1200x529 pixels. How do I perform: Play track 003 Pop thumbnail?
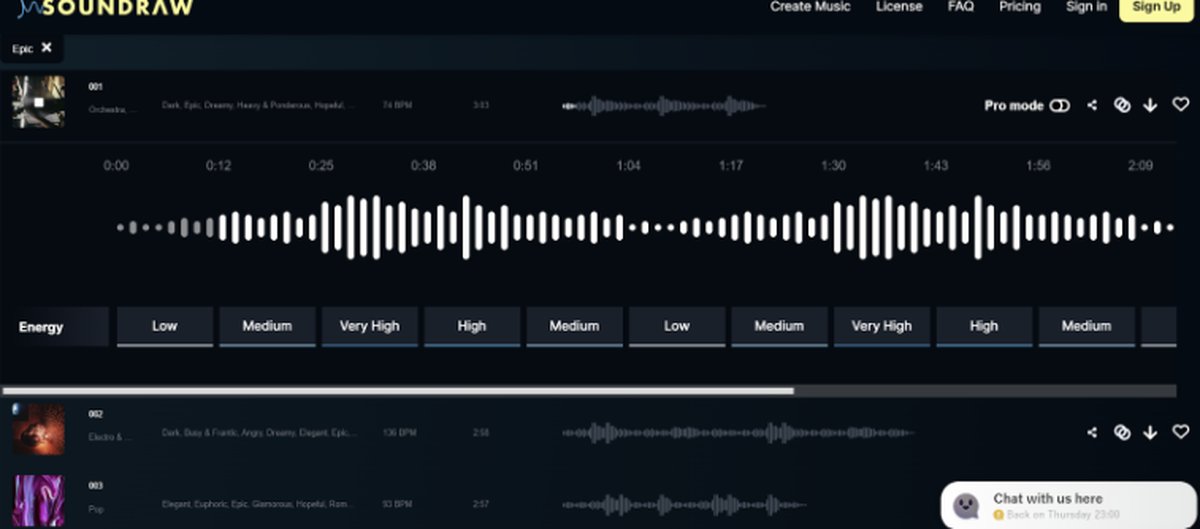click(38, 500)
